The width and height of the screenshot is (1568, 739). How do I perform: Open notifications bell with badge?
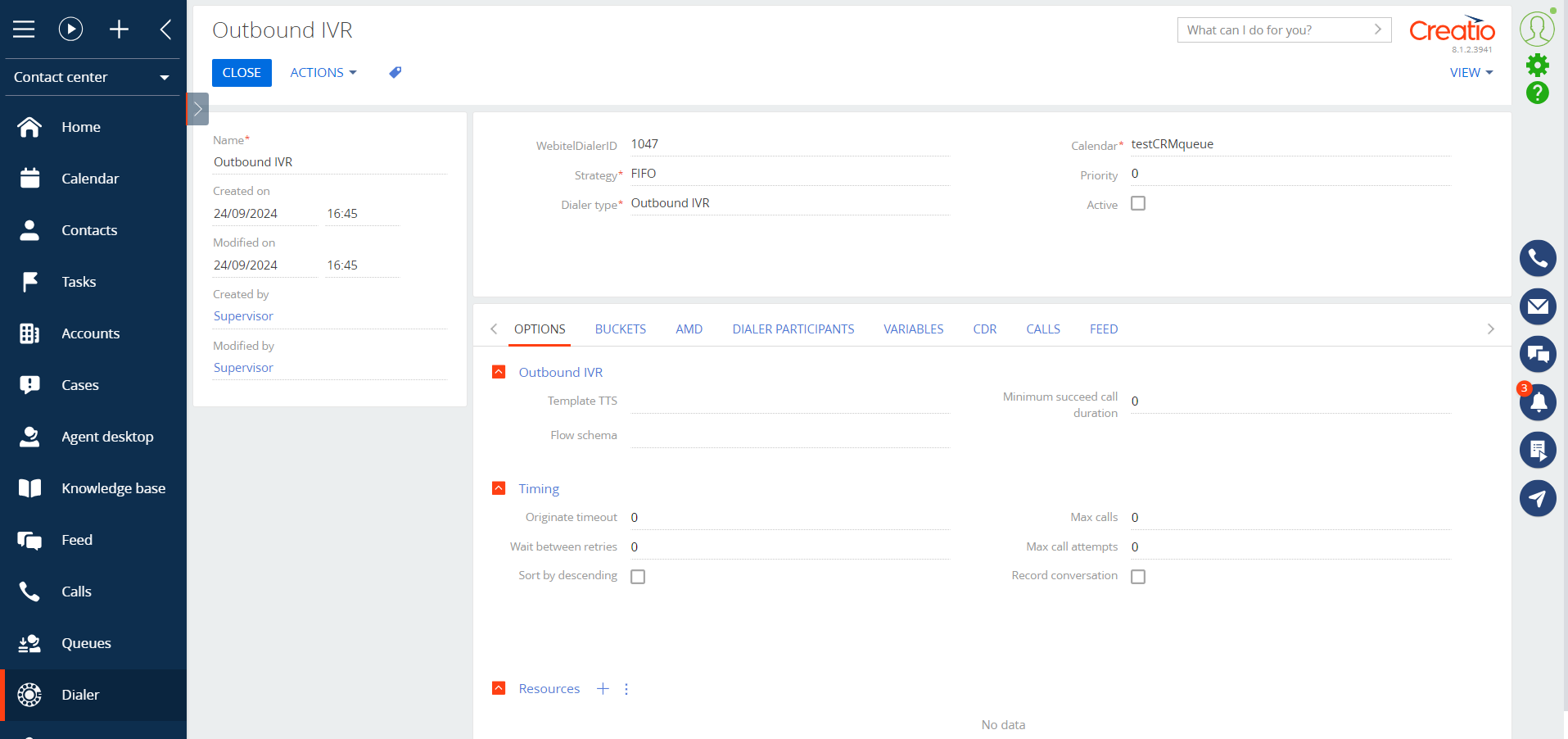coord(1538,402)
